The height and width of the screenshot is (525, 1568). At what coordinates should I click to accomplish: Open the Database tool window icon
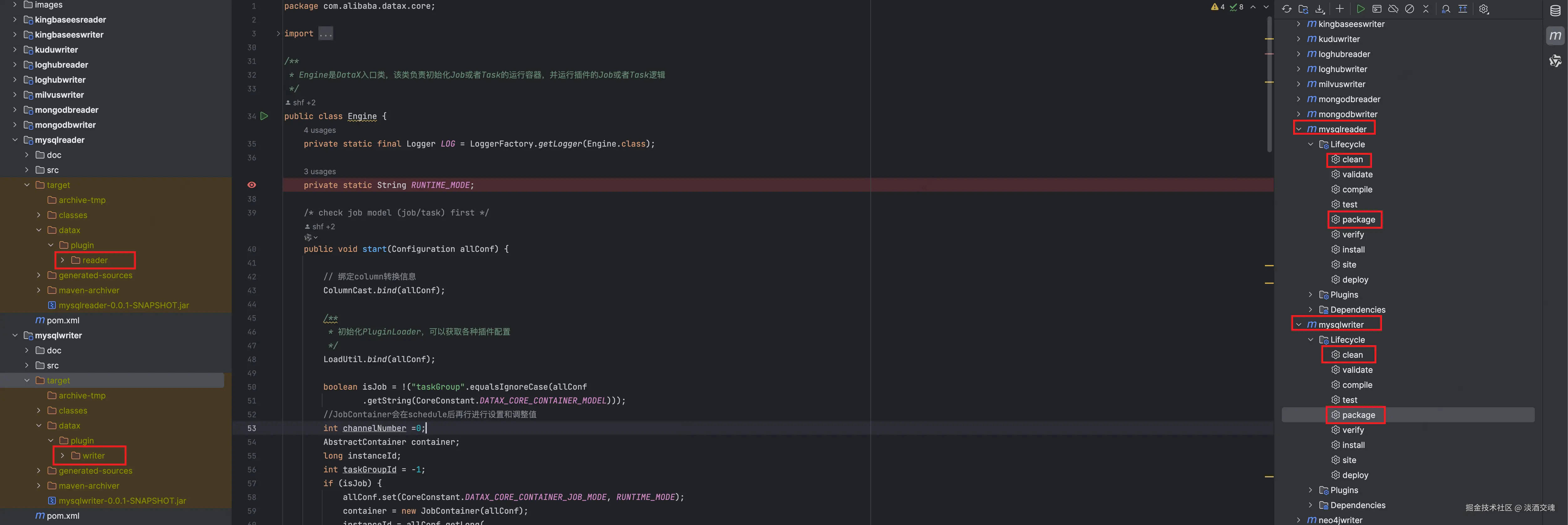pyautogui.click(x=1555, y=10)
